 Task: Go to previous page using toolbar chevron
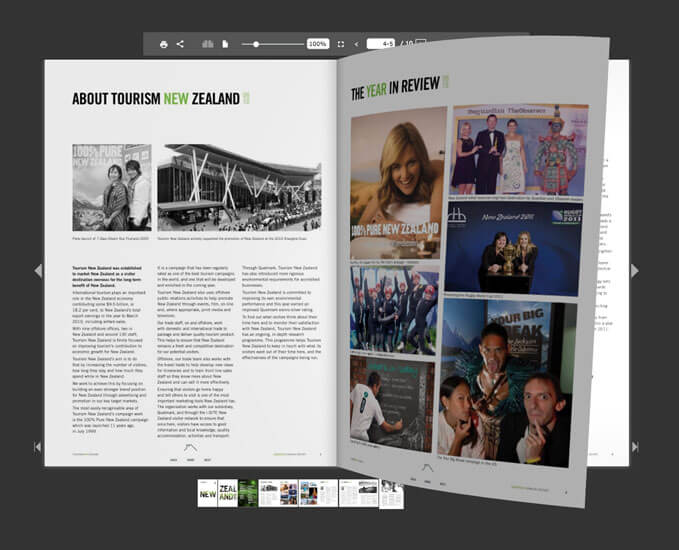point(356,44)
